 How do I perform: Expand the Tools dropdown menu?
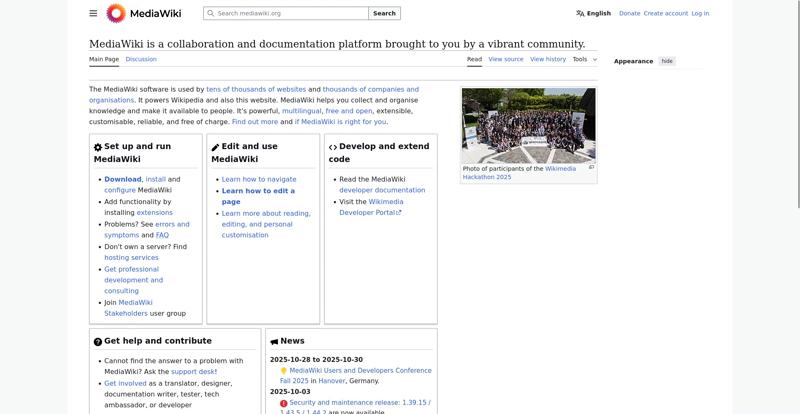[584, 59]
